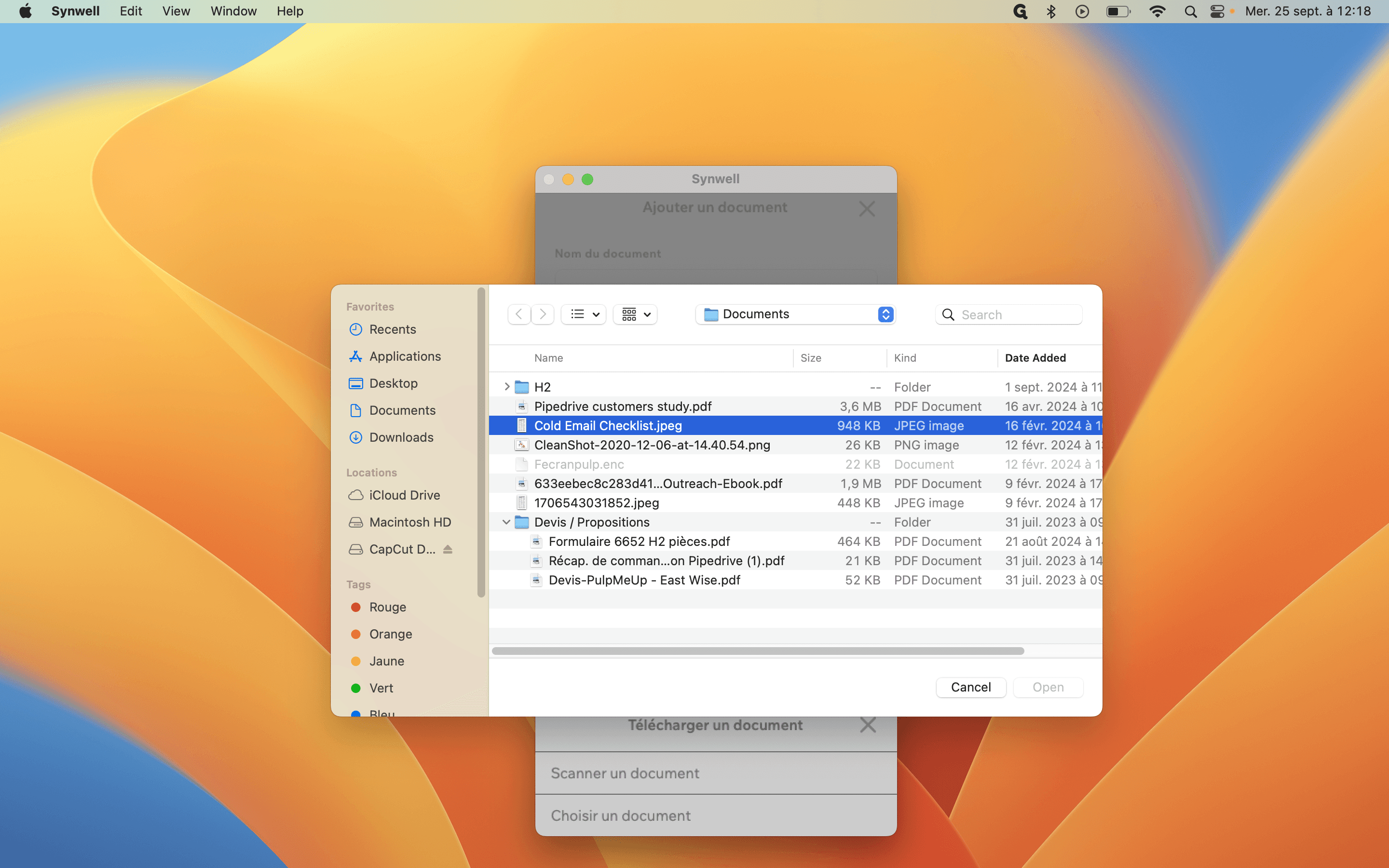Select Cold Email Checklist.jpeg
This screenshot has width=1389, height=868.
(795, 425)
